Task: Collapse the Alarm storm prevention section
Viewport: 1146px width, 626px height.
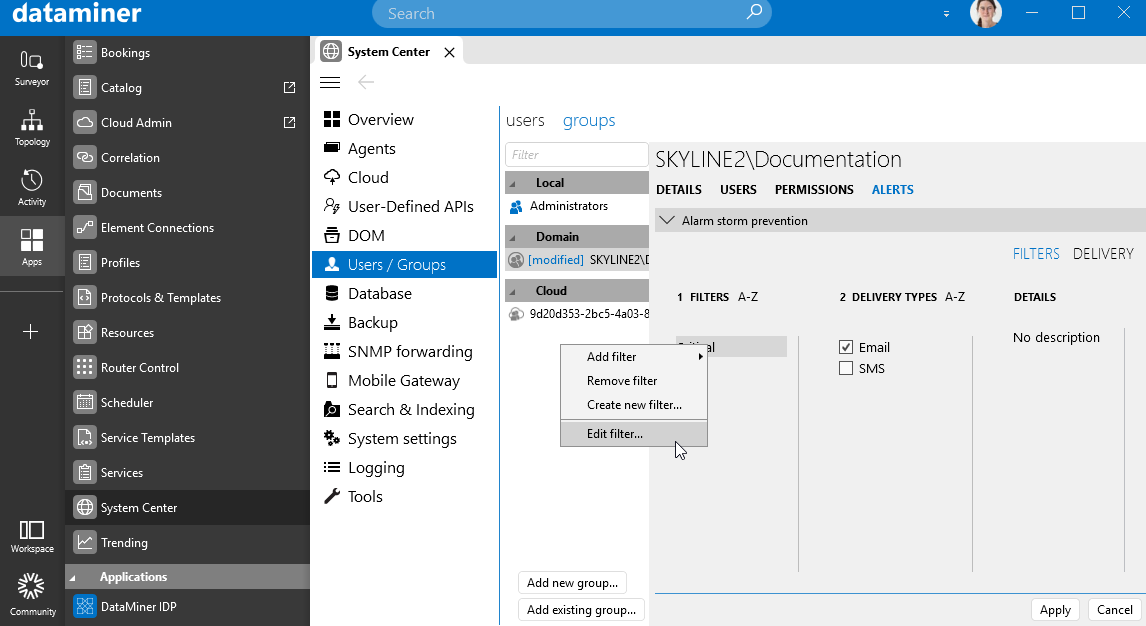Action: point(667,221)
